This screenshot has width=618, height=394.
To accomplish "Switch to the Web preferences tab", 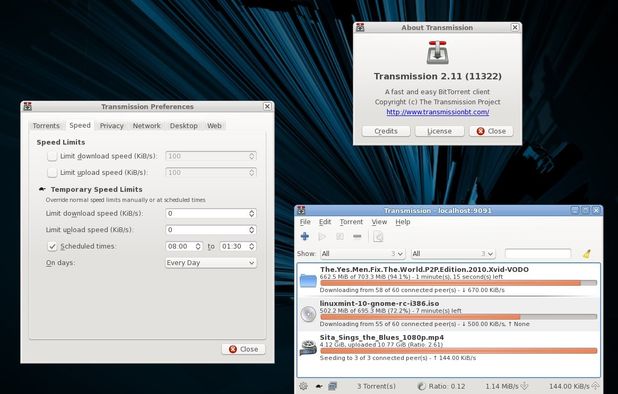I will coord(214,126).
